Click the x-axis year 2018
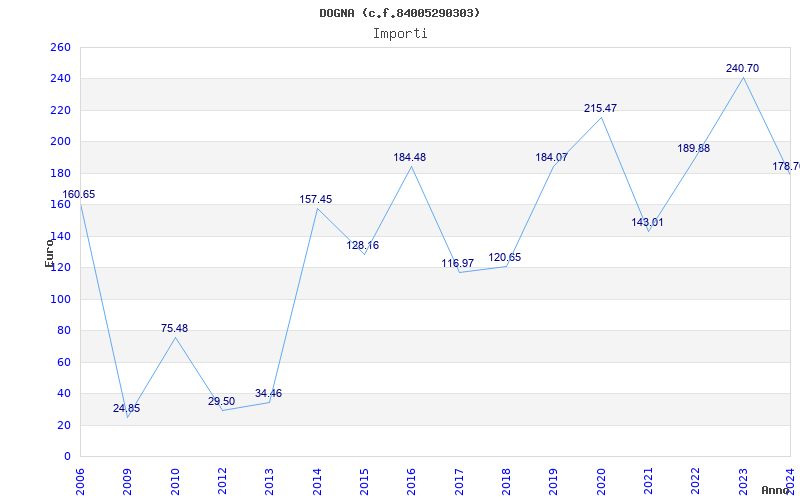The image size is (800, 500). [506, 482]
